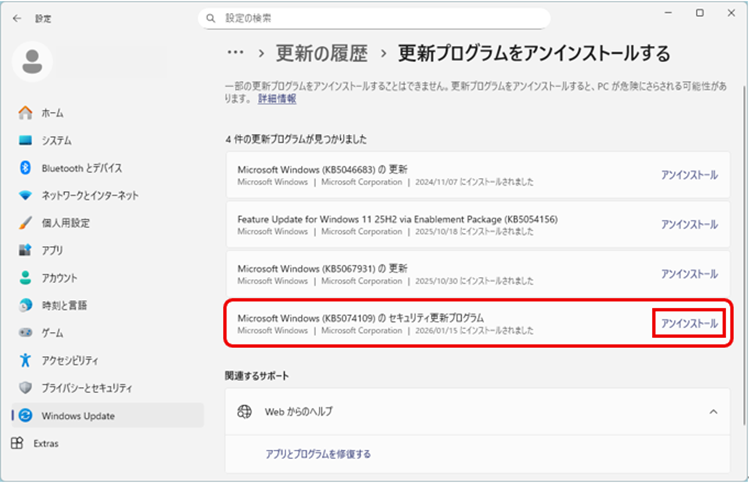Open the Extras sidebar item
Screen dimensions: 749x483
click(x=46, y=443)
